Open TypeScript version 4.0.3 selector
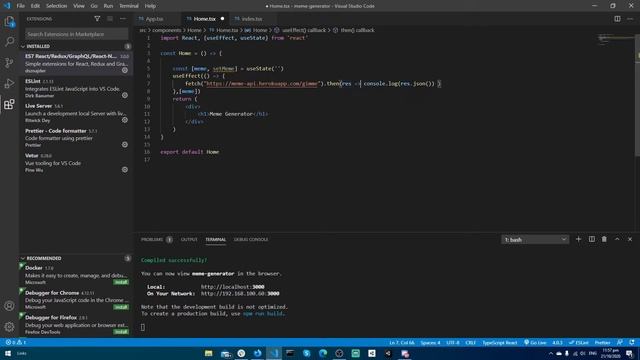The image size is (640, 360). pos(557,342)
